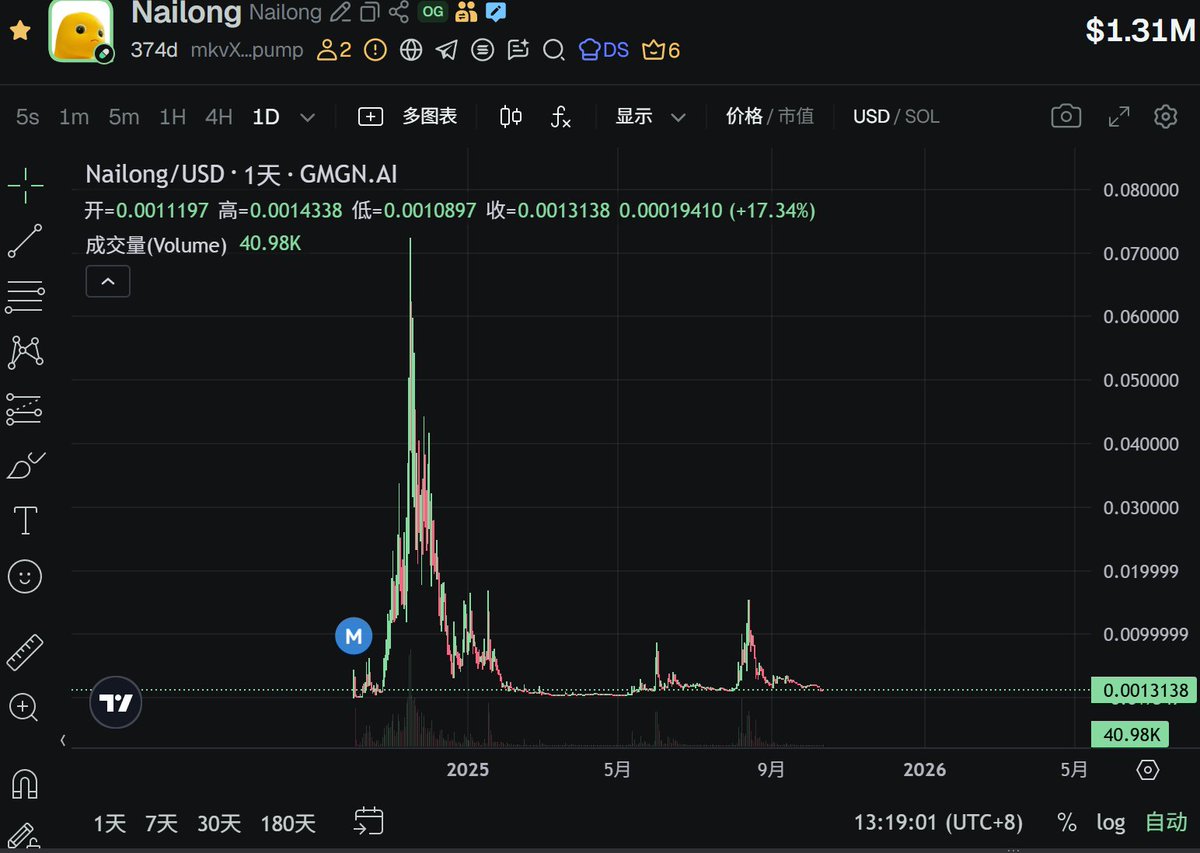Open the Telegram share icon
The image size is (1200, 853).
click(446, 50)
